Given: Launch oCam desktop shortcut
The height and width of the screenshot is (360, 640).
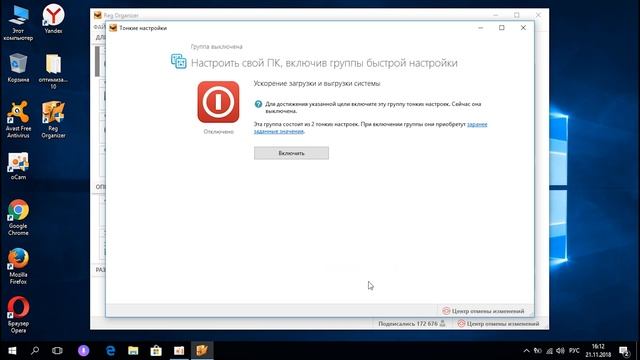Looking at the screenshot, I should 18,166.
